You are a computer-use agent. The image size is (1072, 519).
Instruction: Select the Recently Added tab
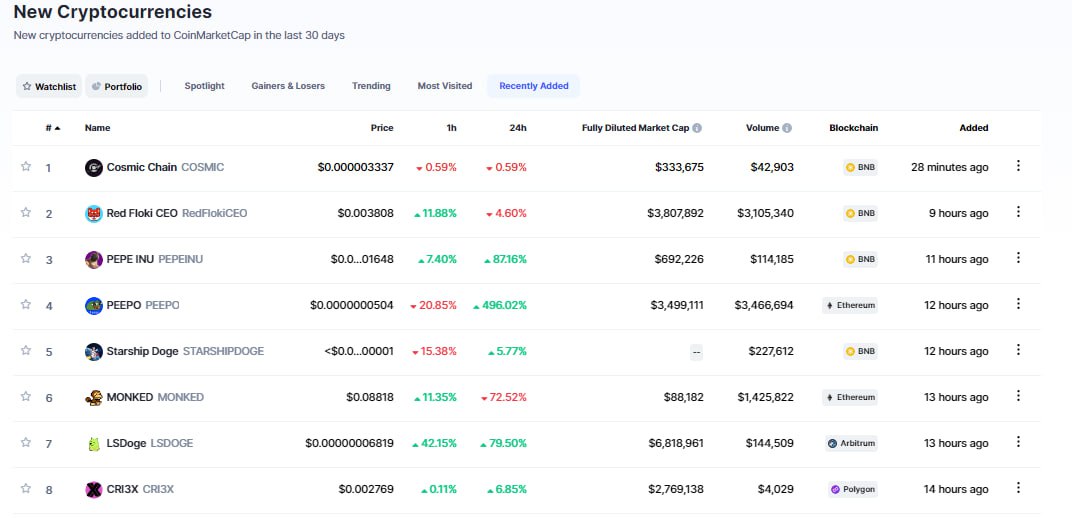click(x=534, y=86)
